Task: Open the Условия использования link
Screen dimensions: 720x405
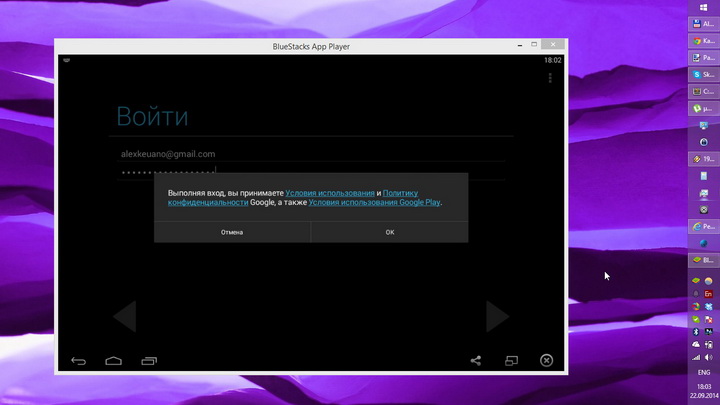Action: click(x=330, y=193)
